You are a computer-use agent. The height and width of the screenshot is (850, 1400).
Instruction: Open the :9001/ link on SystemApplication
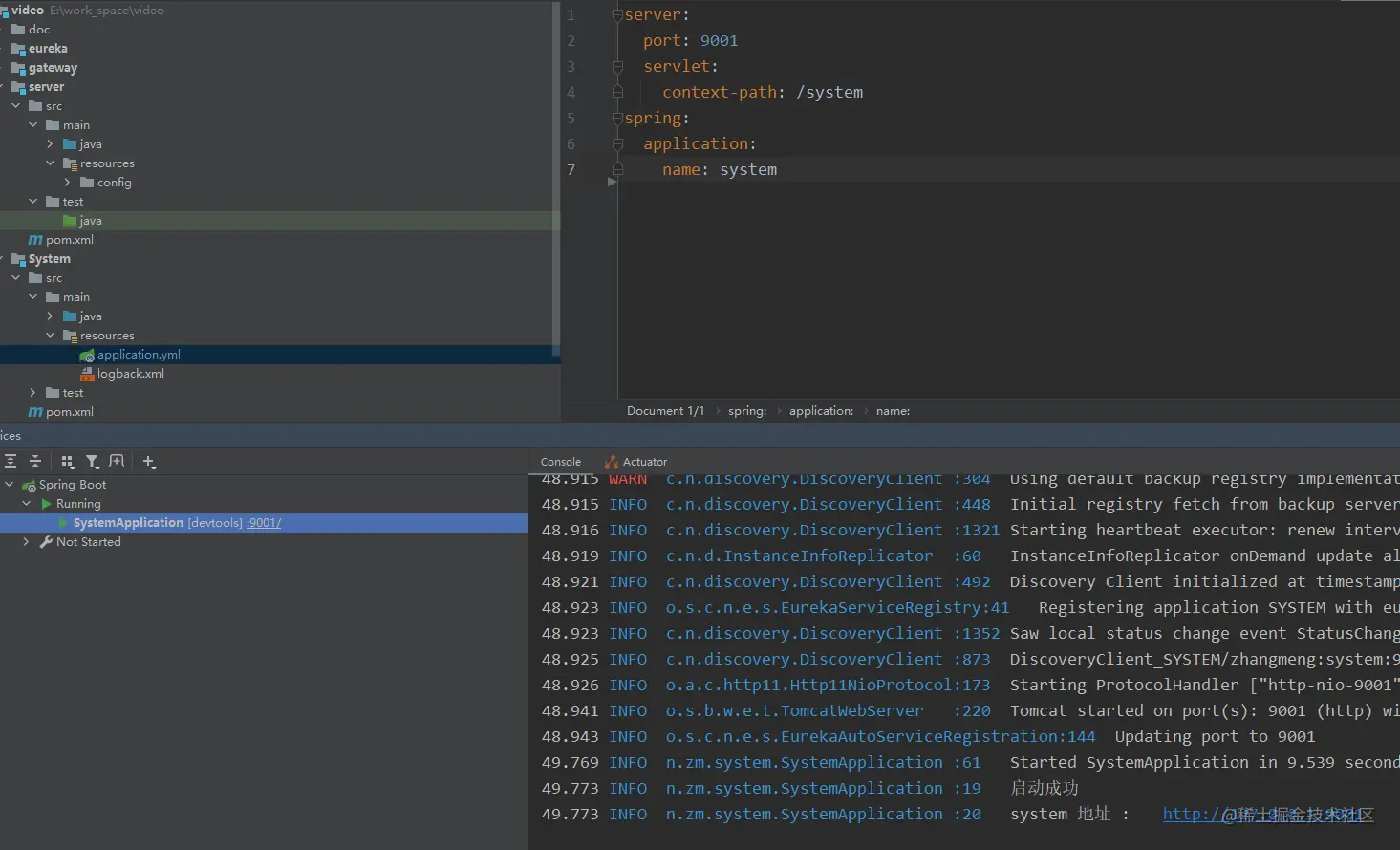(264, 523)
